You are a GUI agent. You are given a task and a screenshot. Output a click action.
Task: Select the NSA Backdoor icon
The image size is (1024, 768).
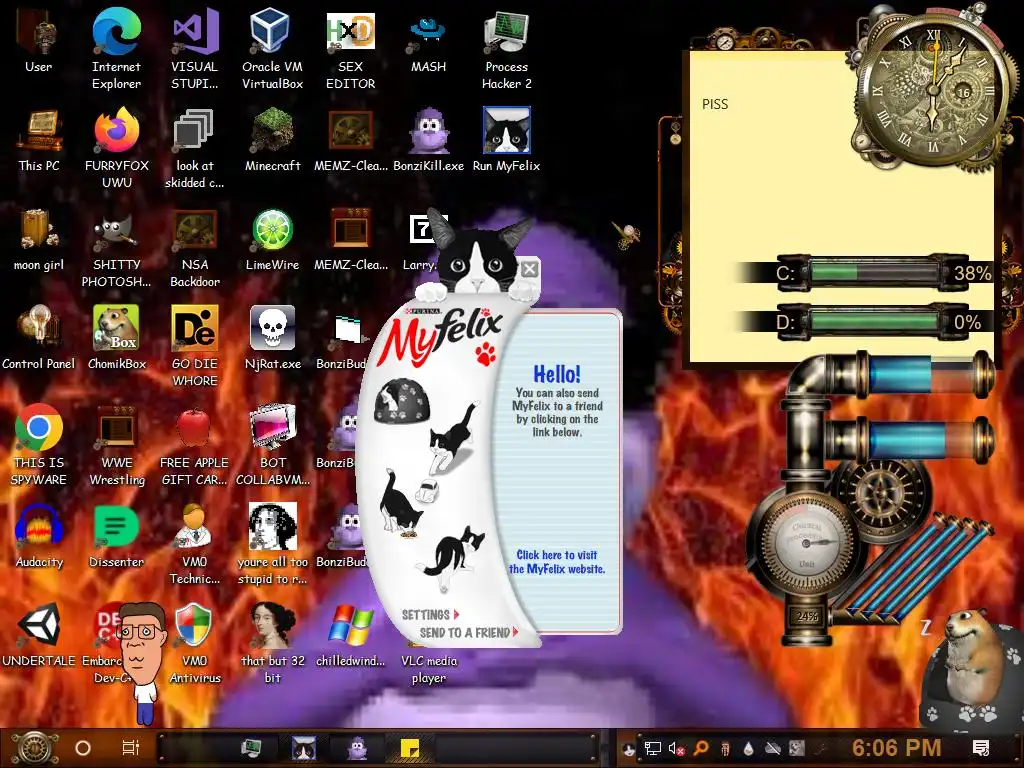(195, 231)
